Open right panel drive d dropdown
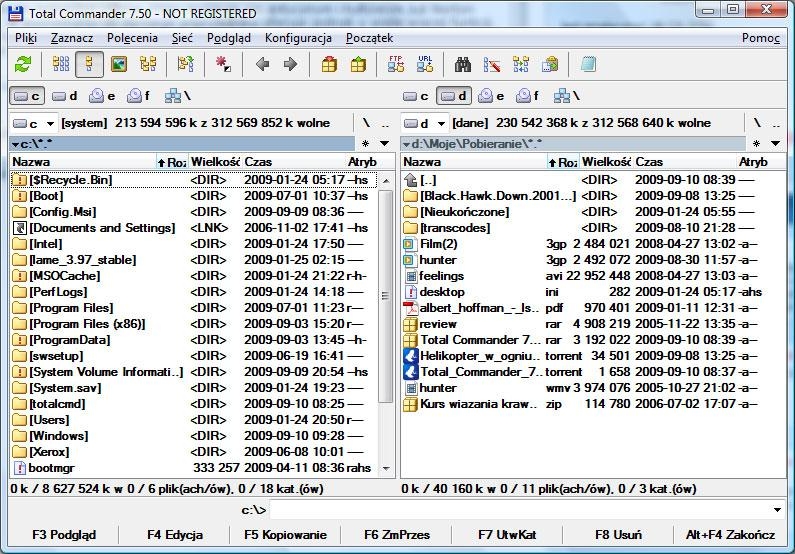This screenshot has height=554, width=795. pos(425,123)
